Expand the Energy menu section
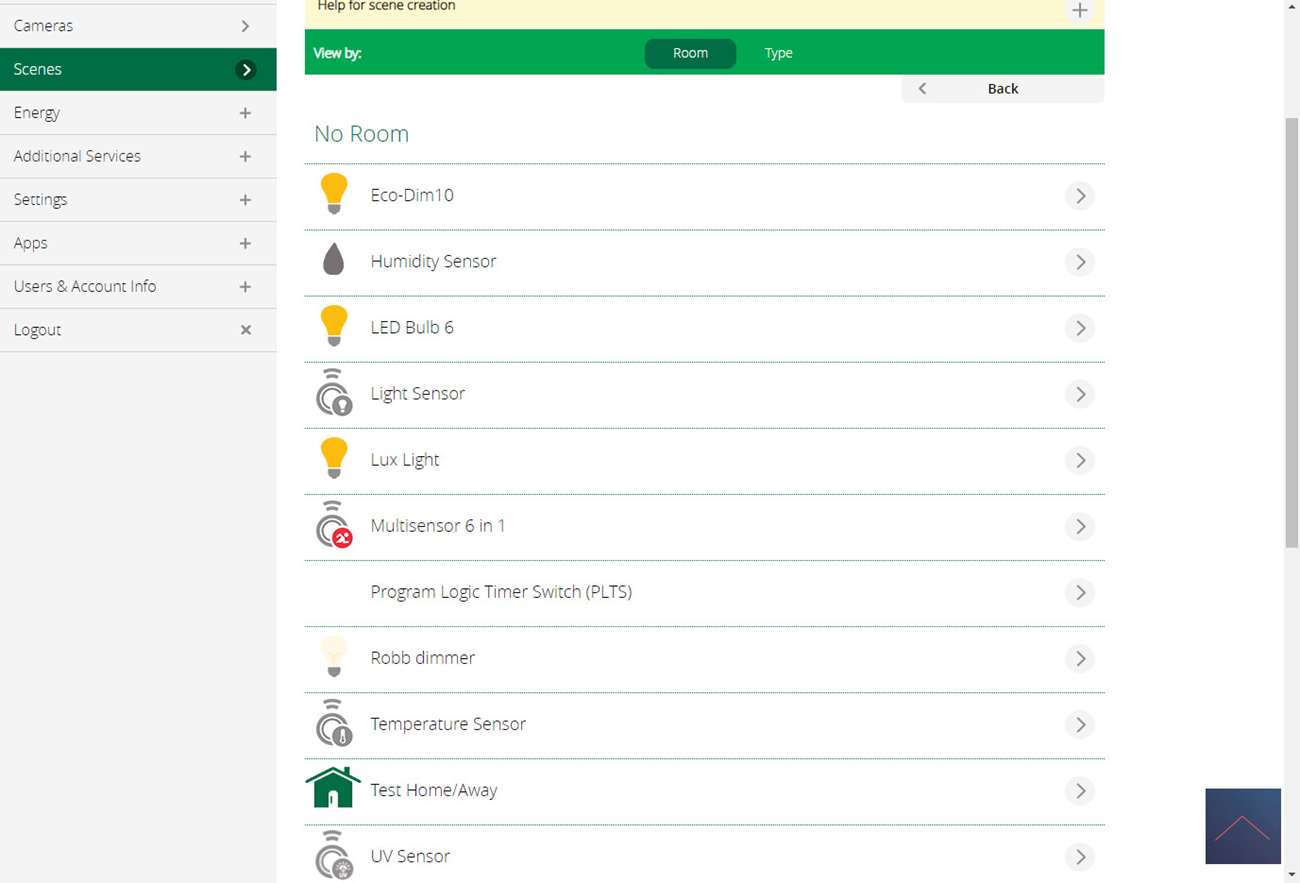Viewport: 1300px width, 883px height. click(x=245, y=113)
